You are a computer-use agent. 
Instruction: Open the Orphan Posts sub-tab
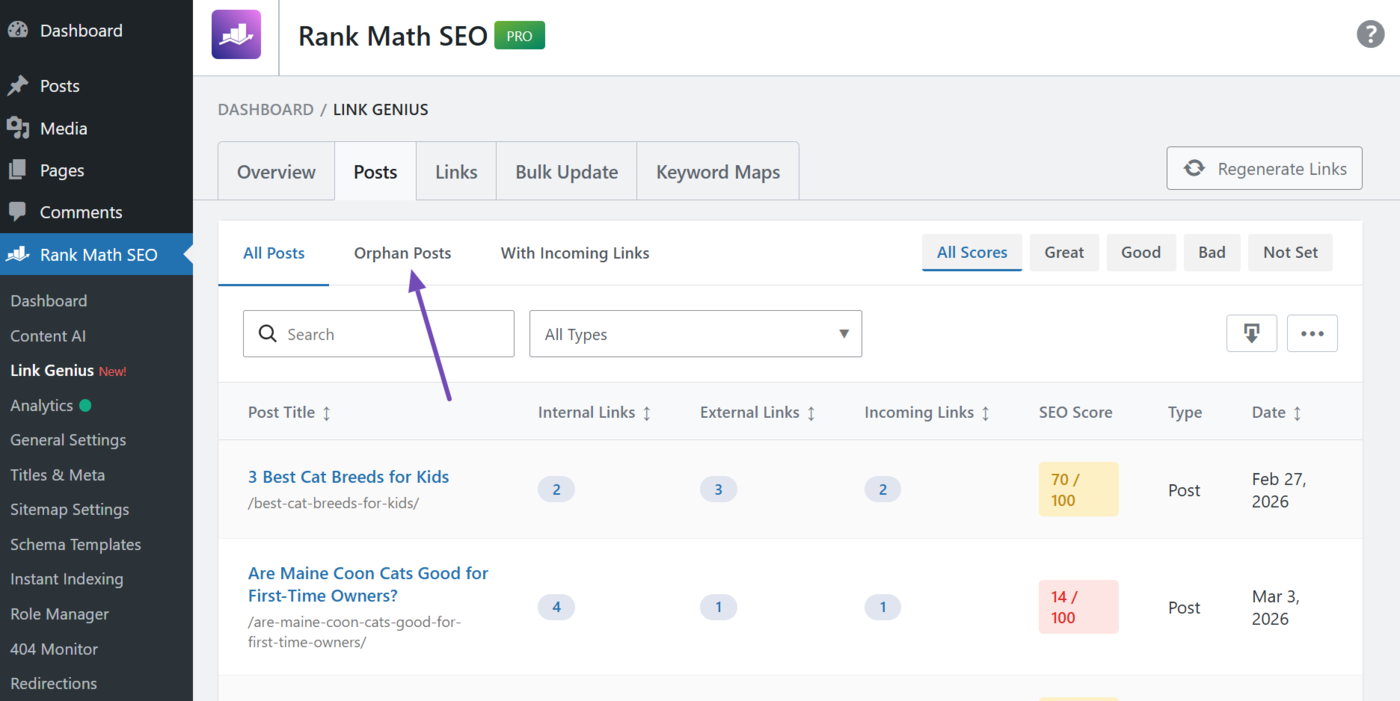click(402, 254)
